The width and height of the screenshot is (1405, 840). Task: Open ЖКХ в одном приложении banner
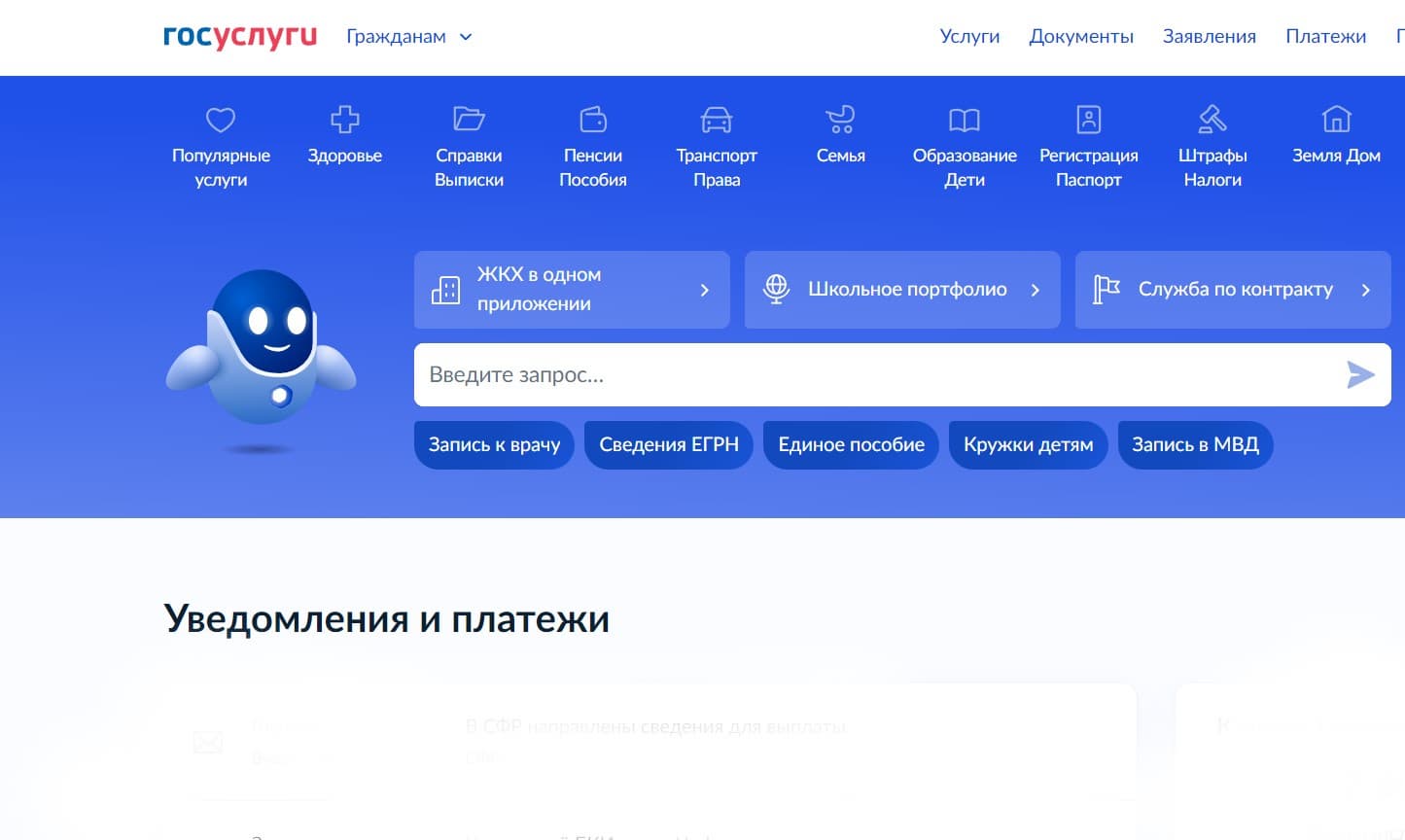tap(572, 290)
